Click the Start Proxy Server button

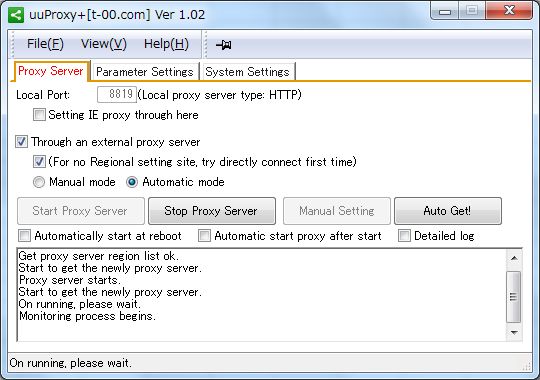(x=81, y=211)
